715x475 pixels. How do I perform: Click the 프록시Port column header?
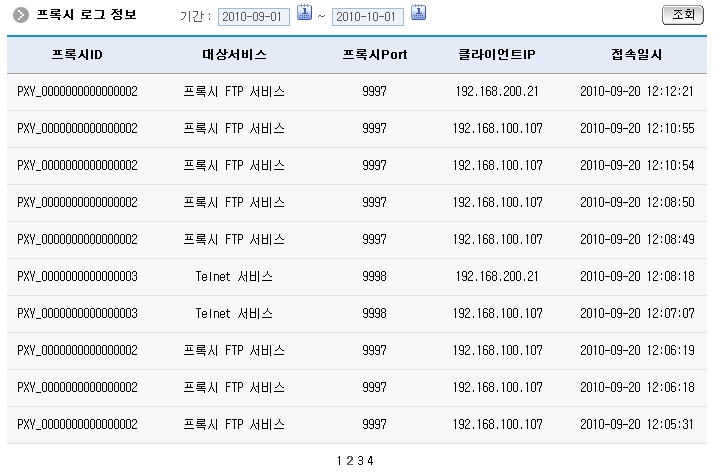(x=374, y=54)
